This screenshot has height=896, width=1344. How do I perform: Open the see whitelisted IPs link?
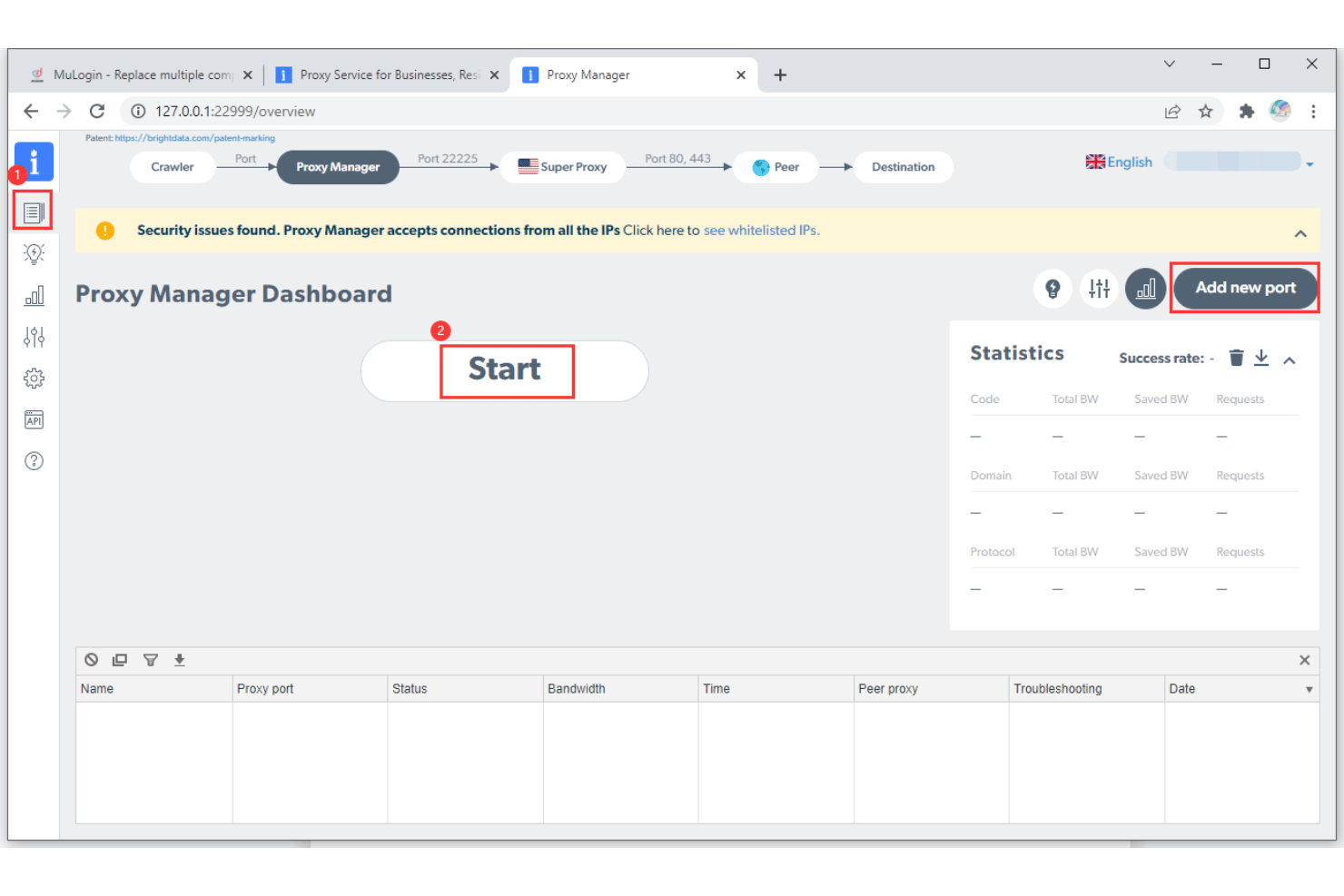[x=761, y=231]
